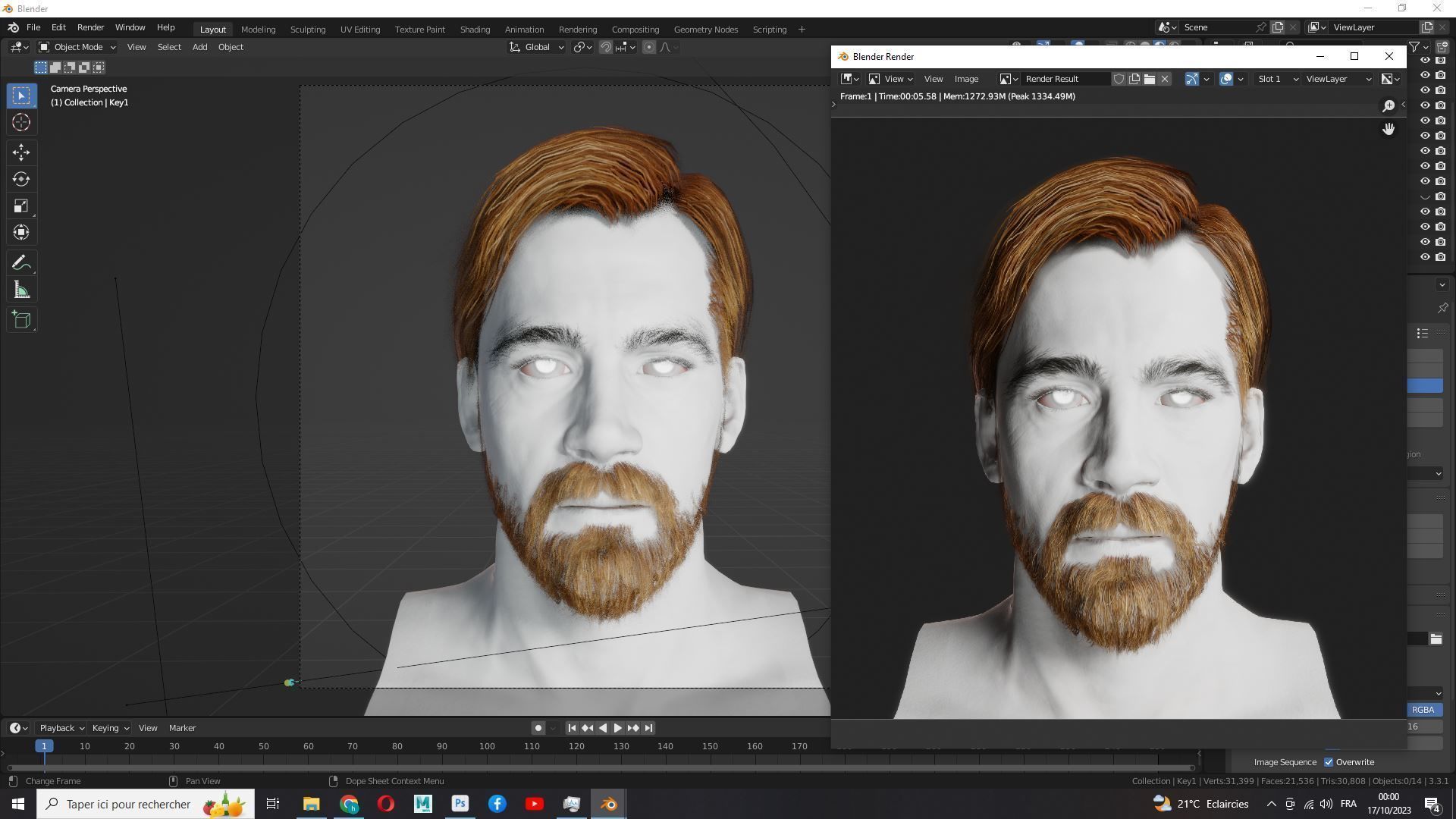Toggle the Overwrite checkbox
This screenshot has width=1456, height=819.
[1329, 762]
